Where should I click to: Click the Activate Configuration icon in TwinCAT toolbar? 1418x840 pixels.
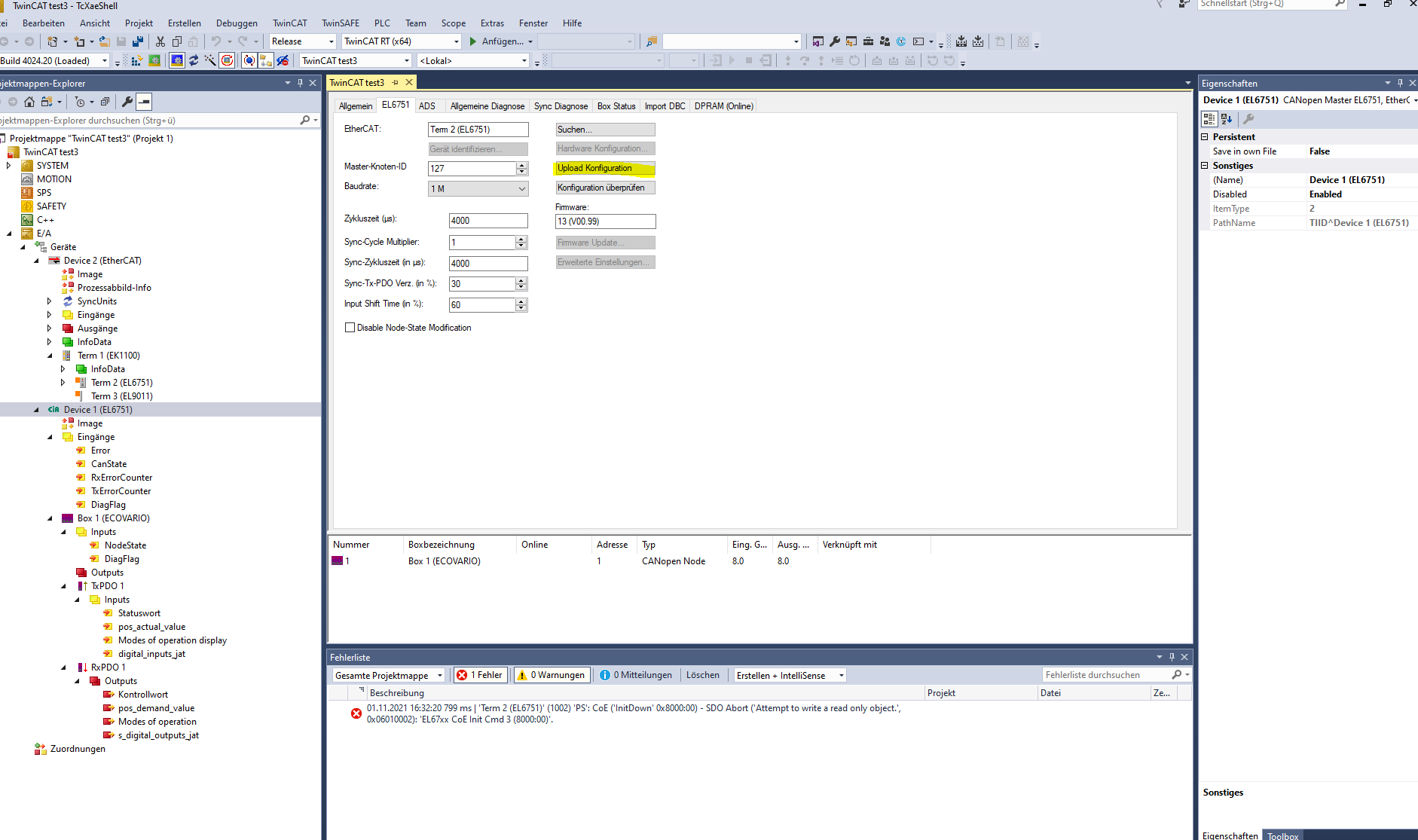coord(136,60)
